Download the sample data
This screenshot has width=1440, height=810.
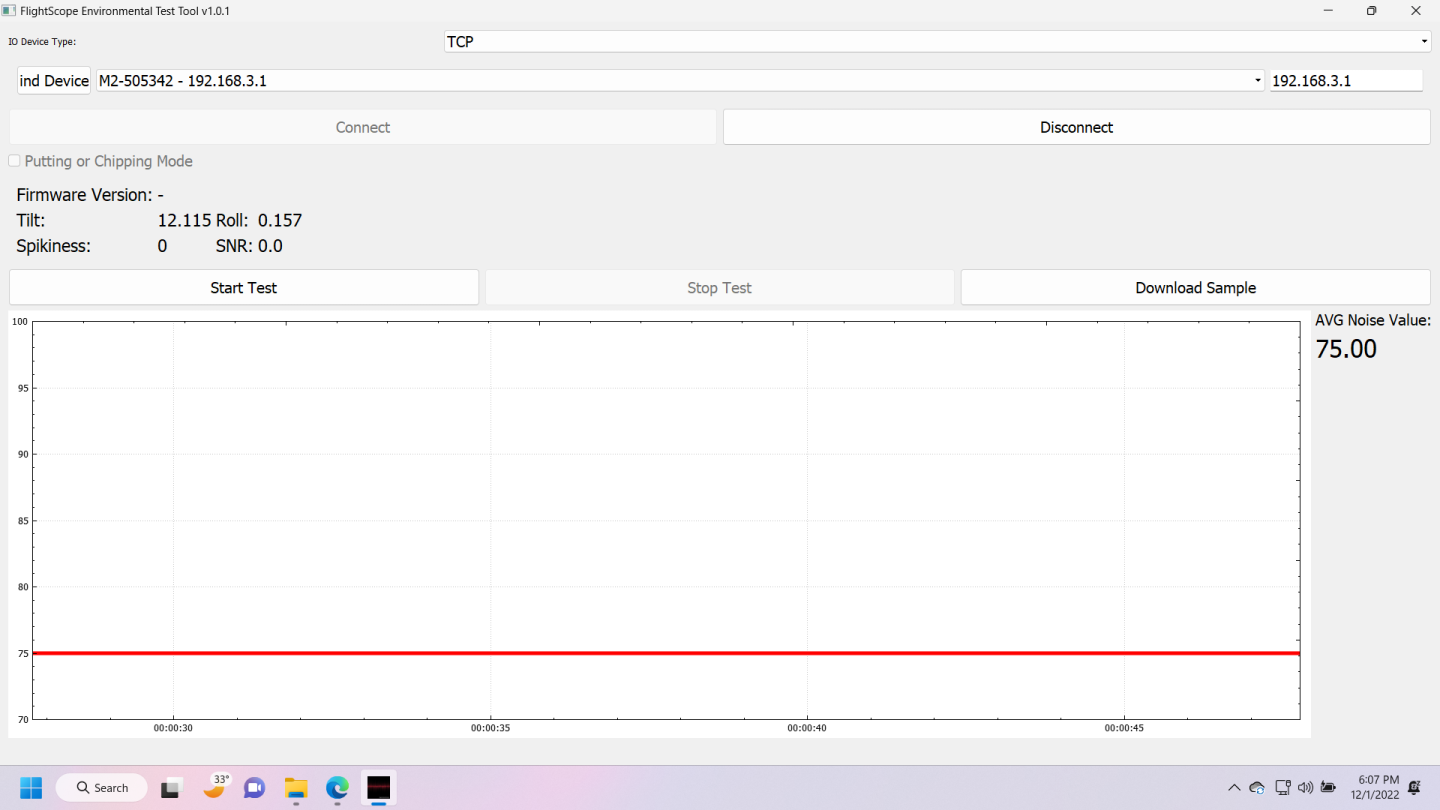1196,287
